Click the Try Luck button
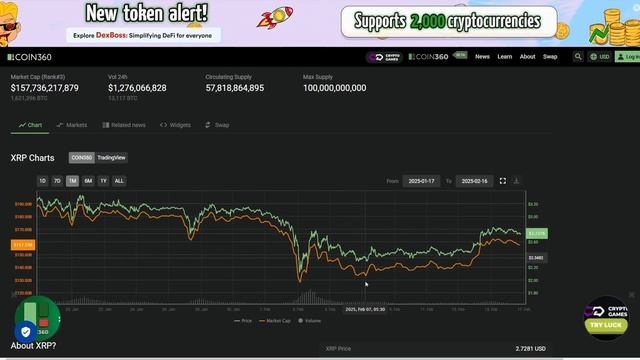 point(606,325)
